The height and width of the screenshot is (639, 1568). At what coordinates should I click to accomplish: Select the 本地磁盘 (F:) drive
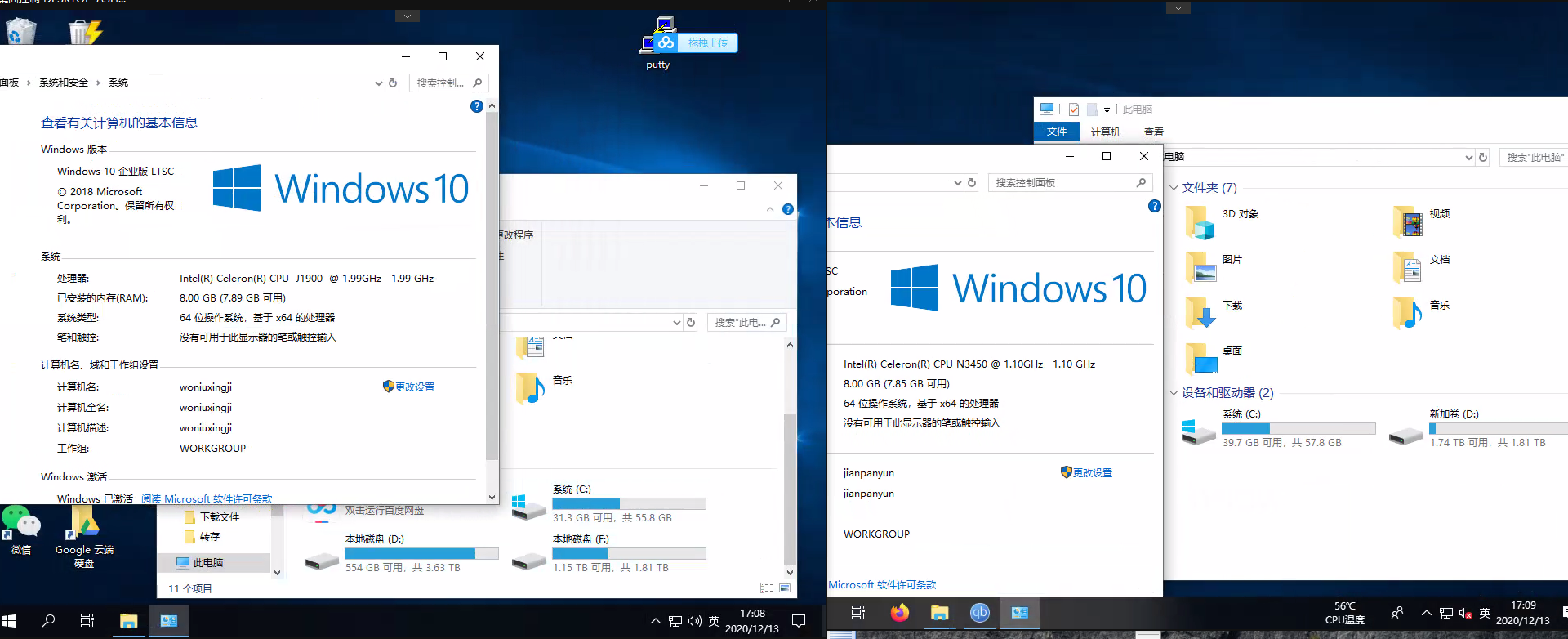[x=608, y=553]
